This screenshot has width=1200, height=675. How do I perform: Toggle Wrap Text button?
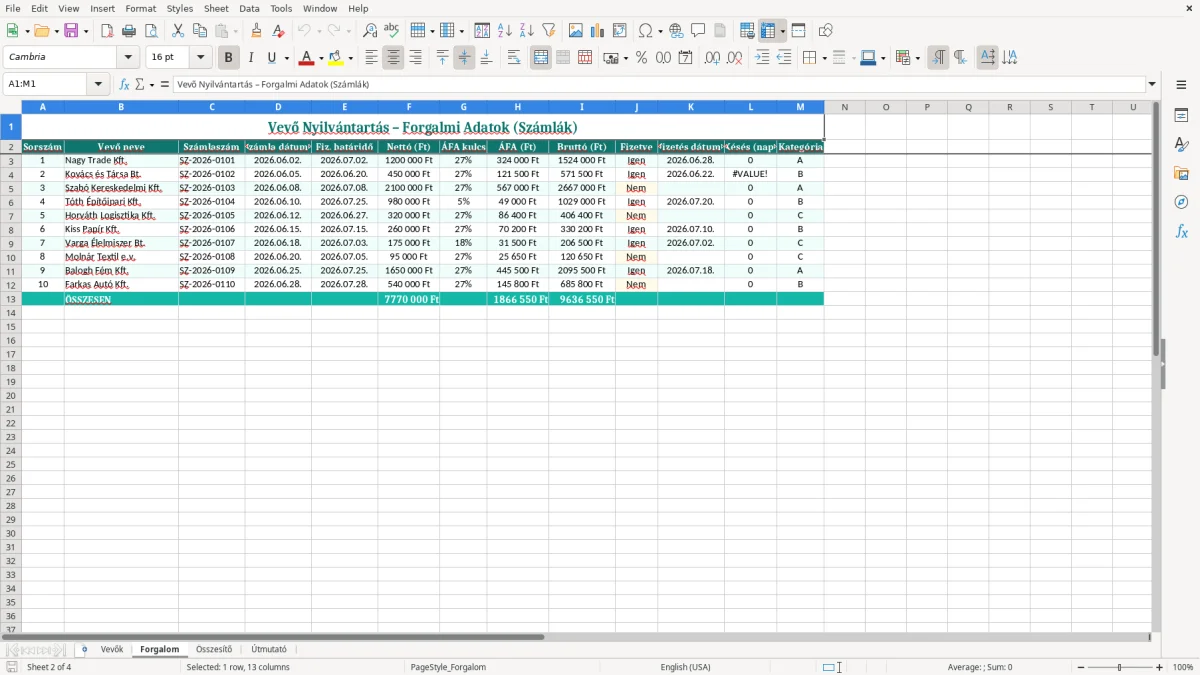point(514,58)
